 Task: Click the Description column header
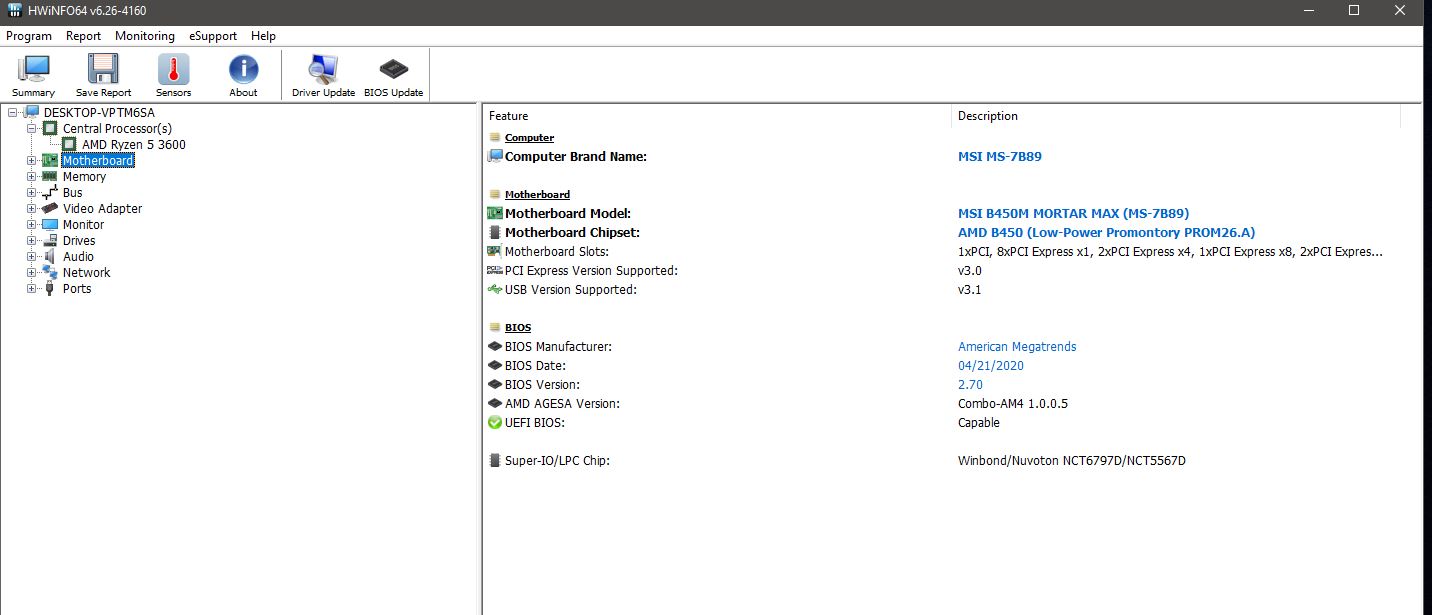point(1175,116)
